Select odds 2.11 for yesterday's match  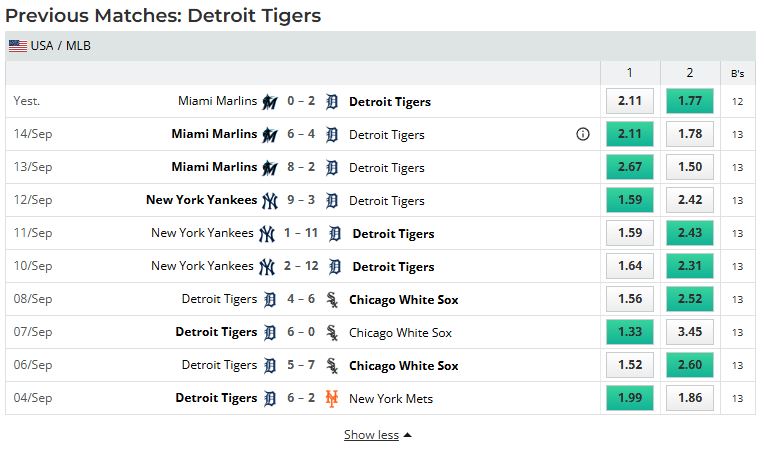[x=629, y=101]
